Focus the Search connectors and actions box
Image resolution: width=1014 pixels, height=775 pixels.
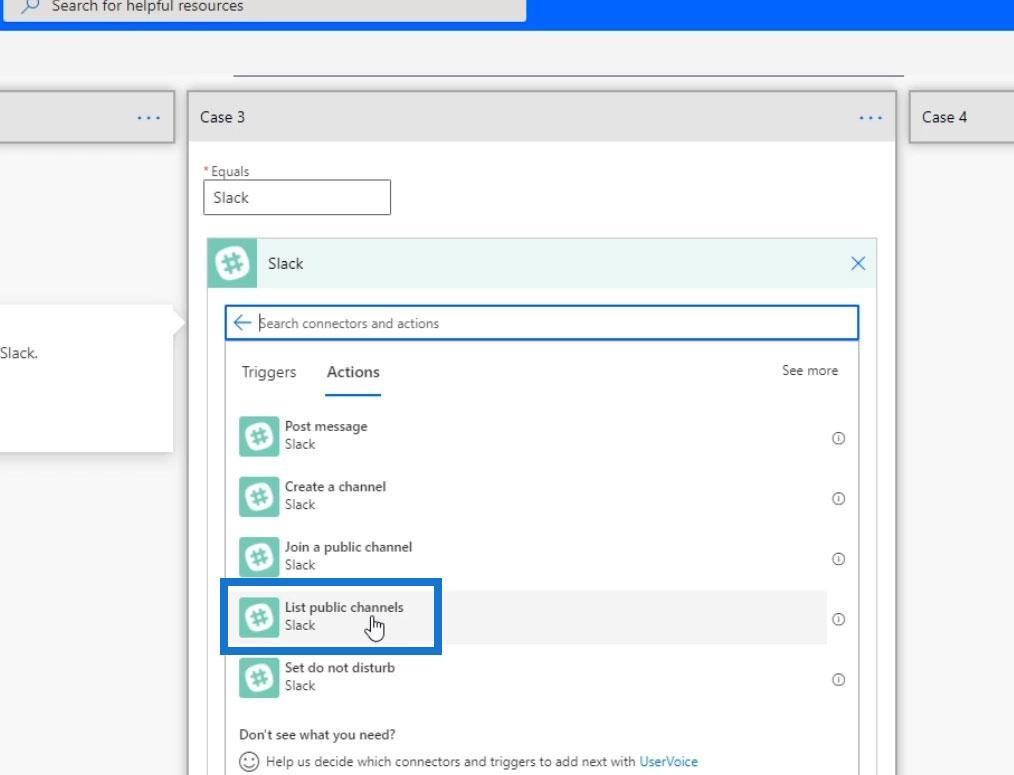click(542, 323)
